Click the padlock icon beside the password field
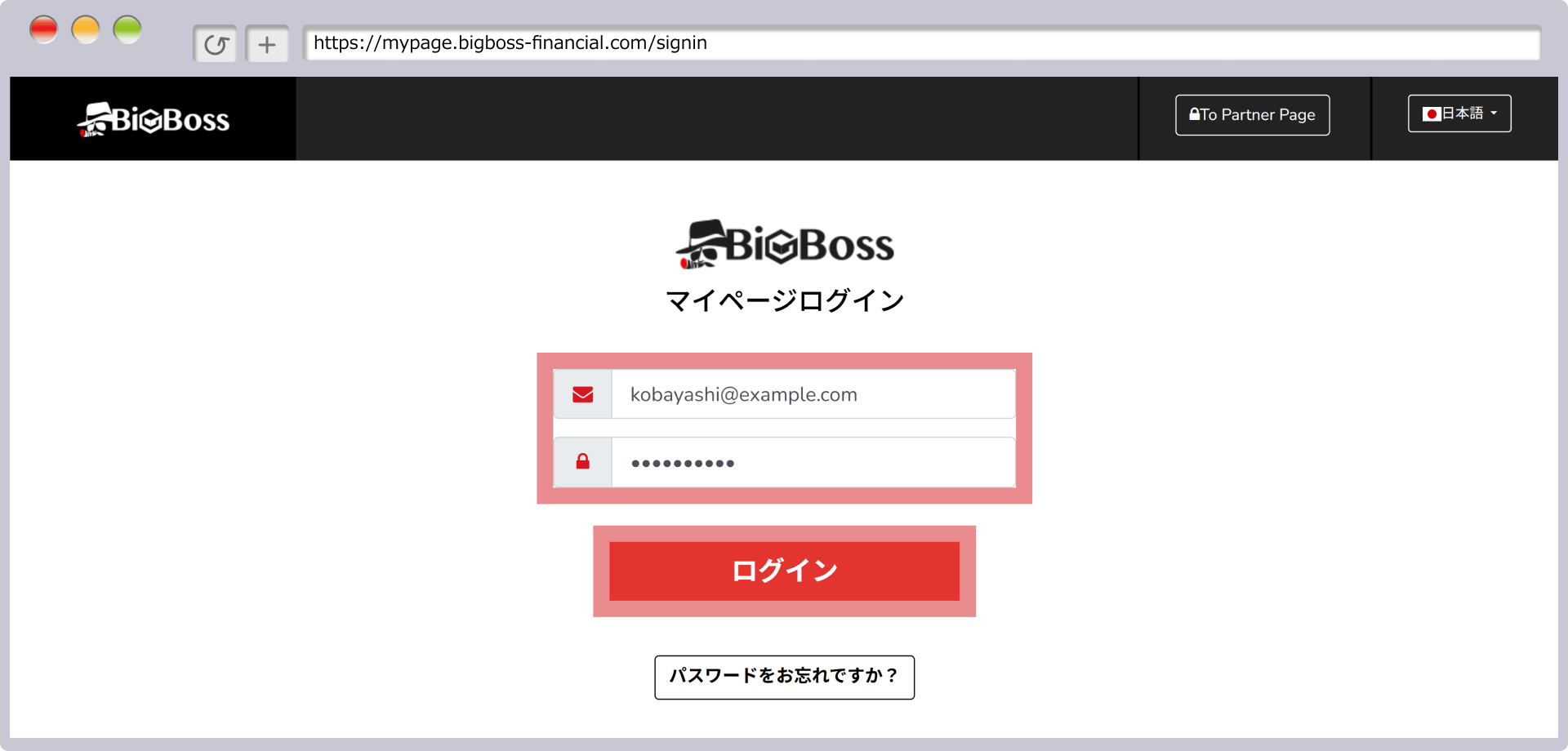 [582, 462]
